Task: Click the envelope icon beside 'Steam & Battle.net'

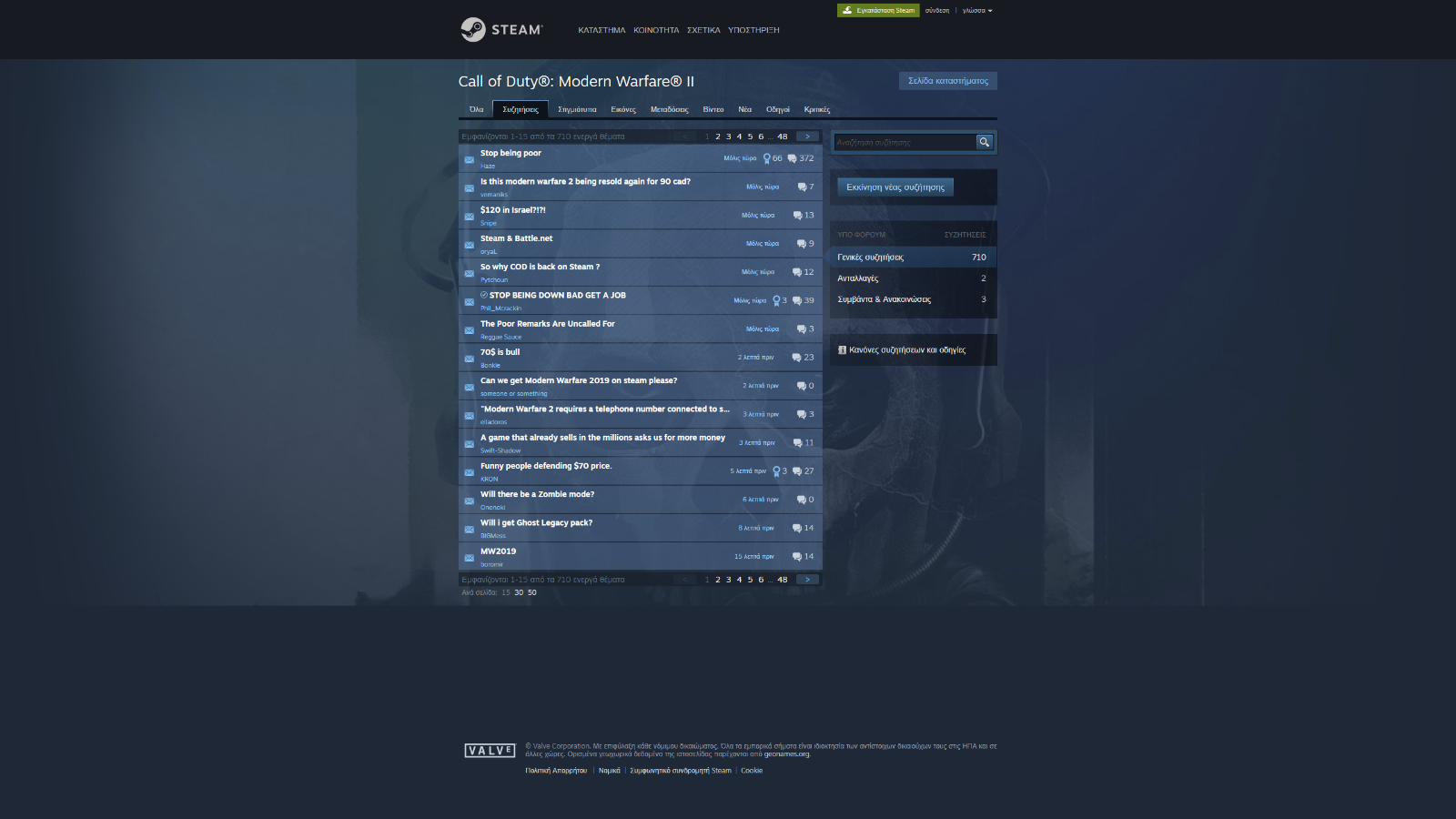Action: [469, 245]
